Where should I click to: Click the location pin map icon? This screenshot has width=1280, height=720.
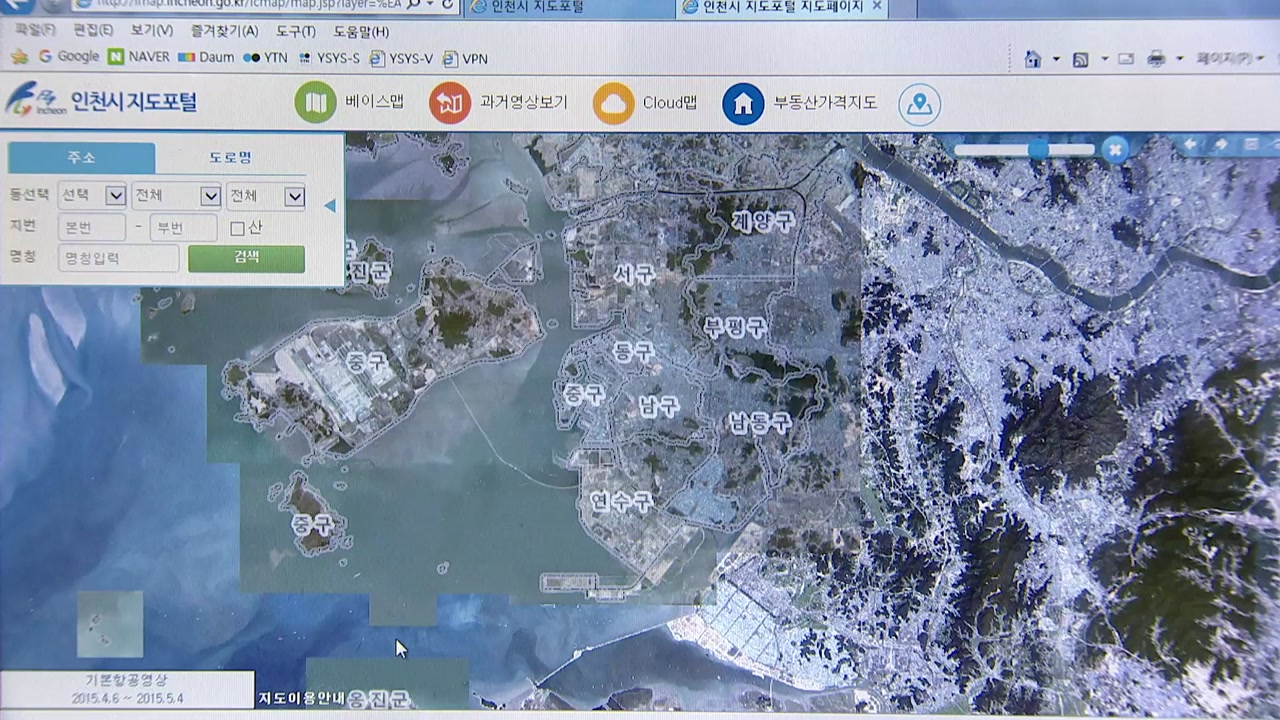(919, 104)
